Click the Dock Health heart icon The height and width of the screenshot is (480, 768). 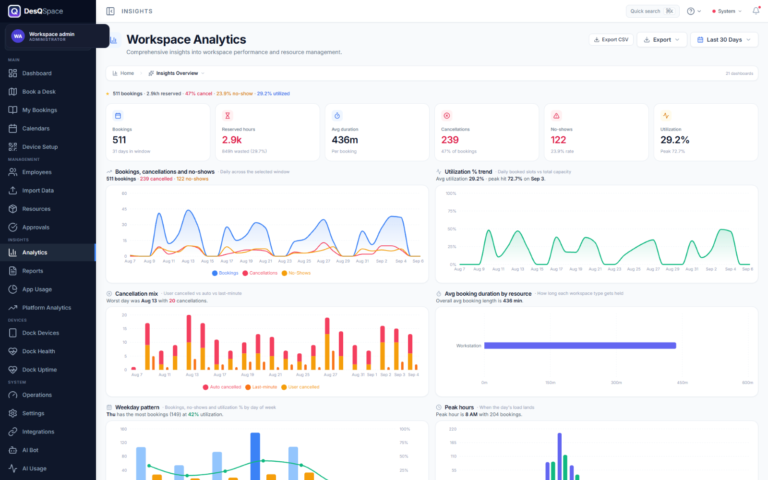(13, 351)
